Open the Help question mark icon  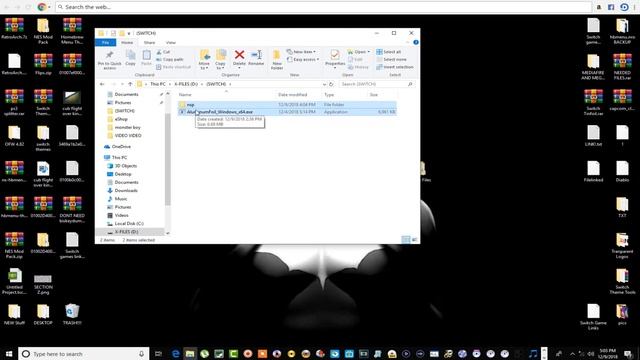point(416,42)
